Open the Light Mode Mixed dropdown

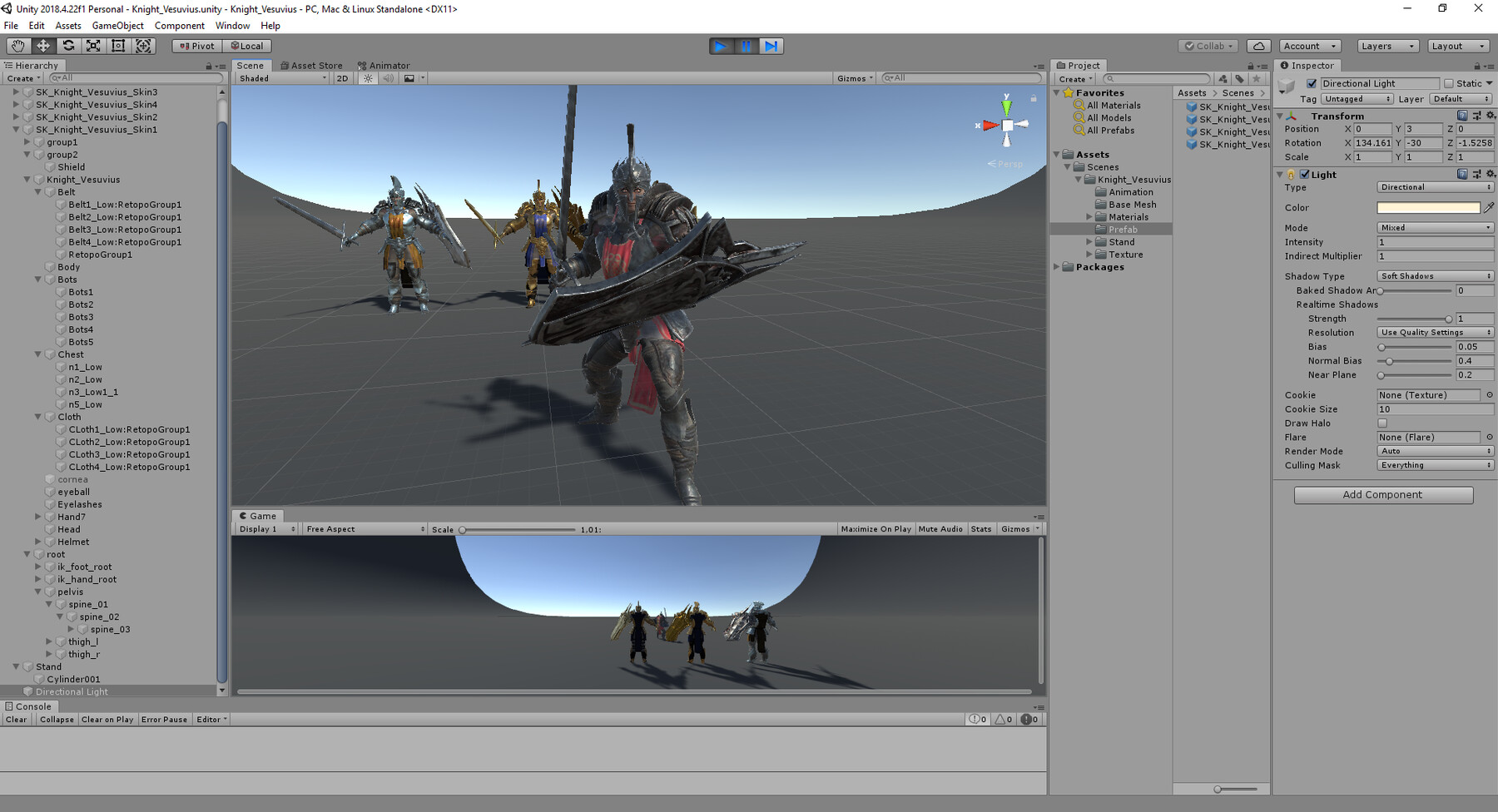coord(1436,227)
